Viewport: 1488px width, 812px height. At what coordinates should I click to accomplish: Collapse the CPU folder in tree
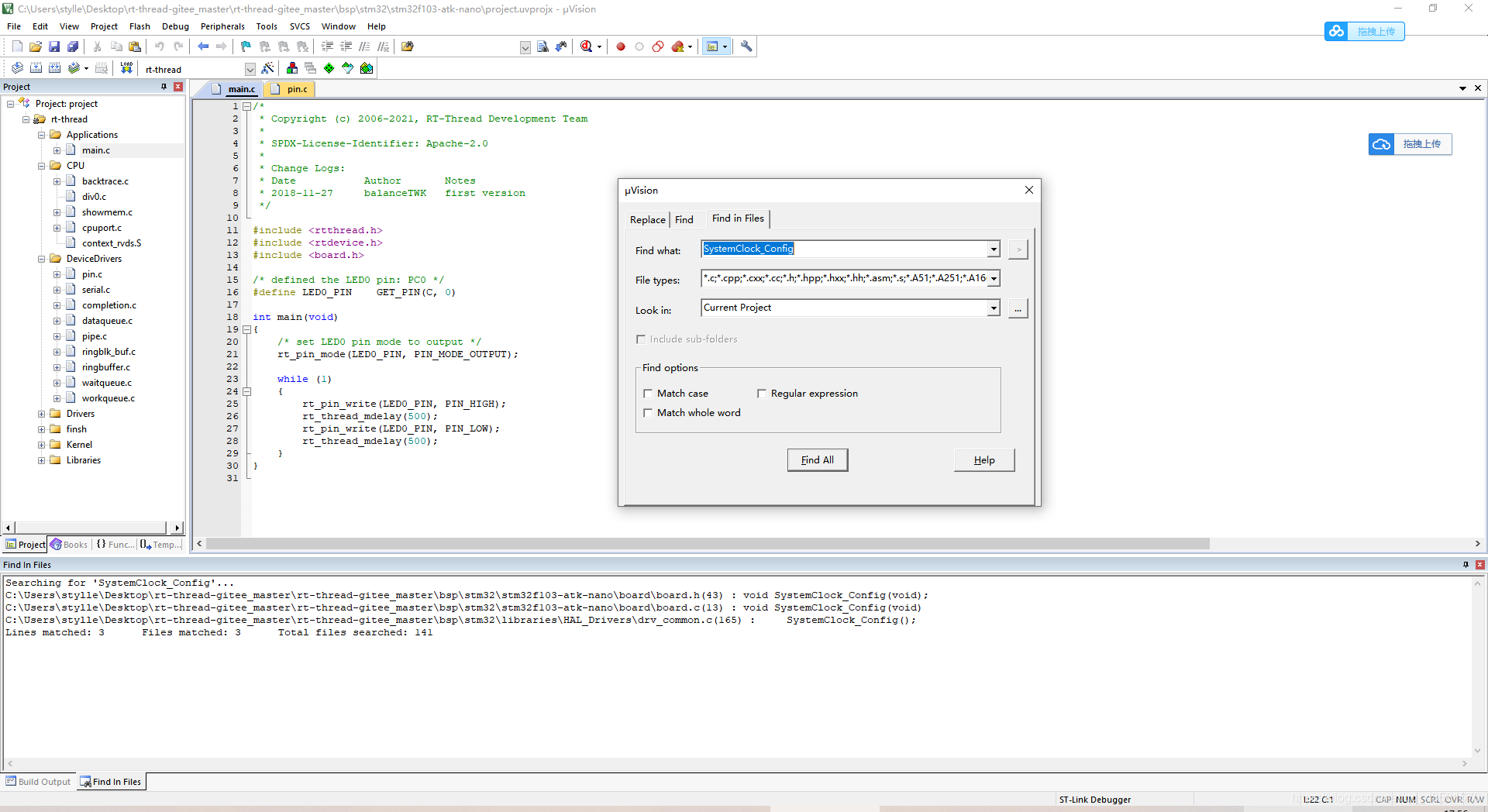coord(42,166)
